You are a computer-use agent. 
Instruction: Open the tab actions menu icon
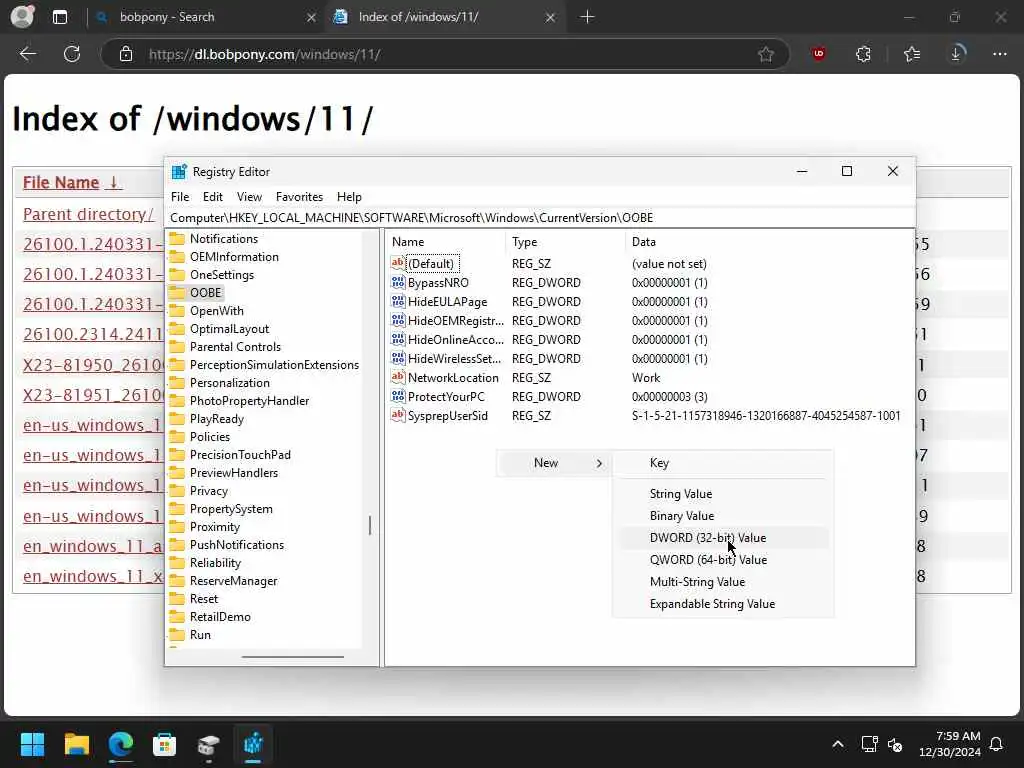(60, 17)
